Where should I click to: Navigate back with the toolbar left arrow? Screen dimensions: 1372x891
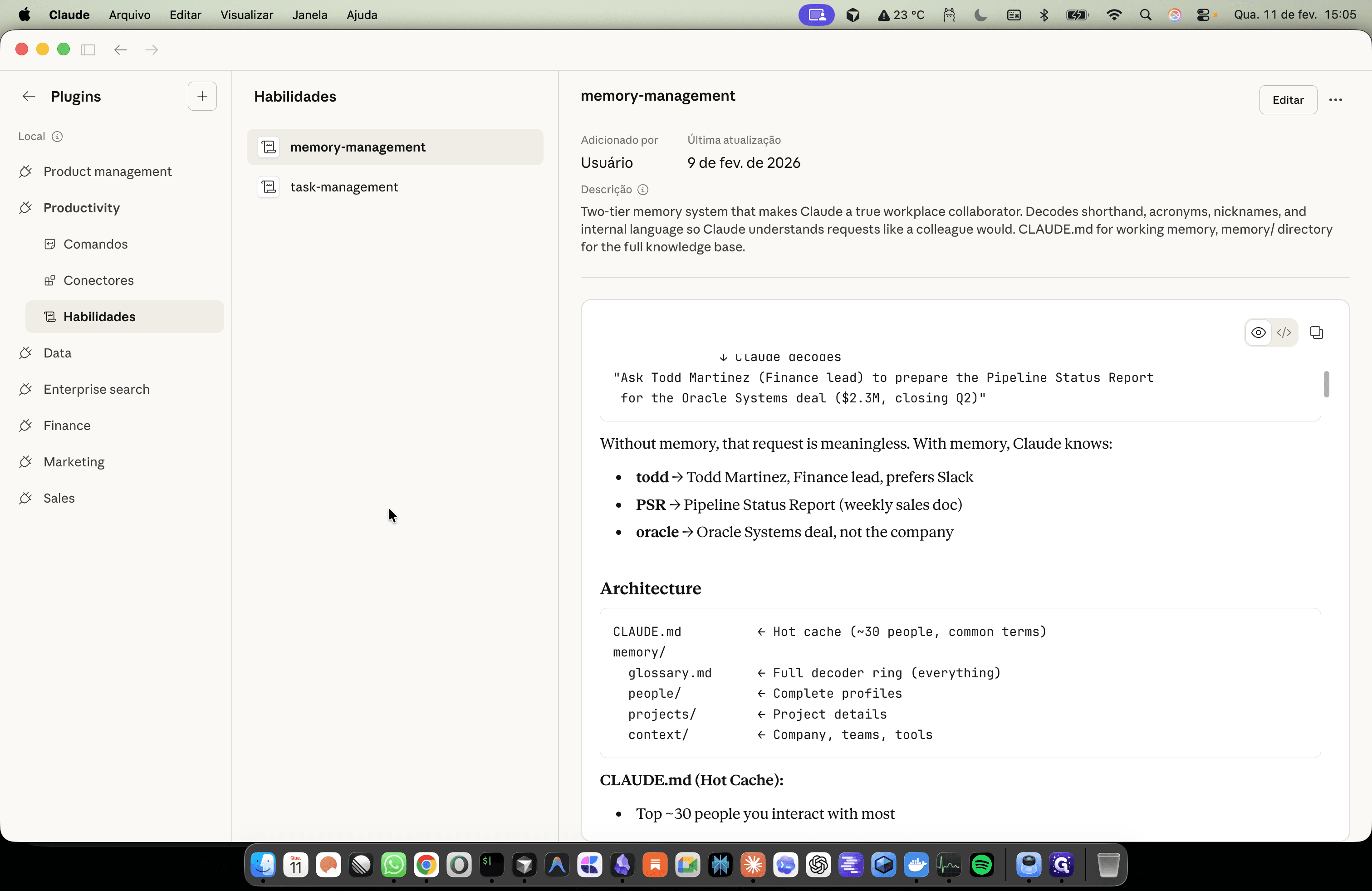(x=121, y=49)
